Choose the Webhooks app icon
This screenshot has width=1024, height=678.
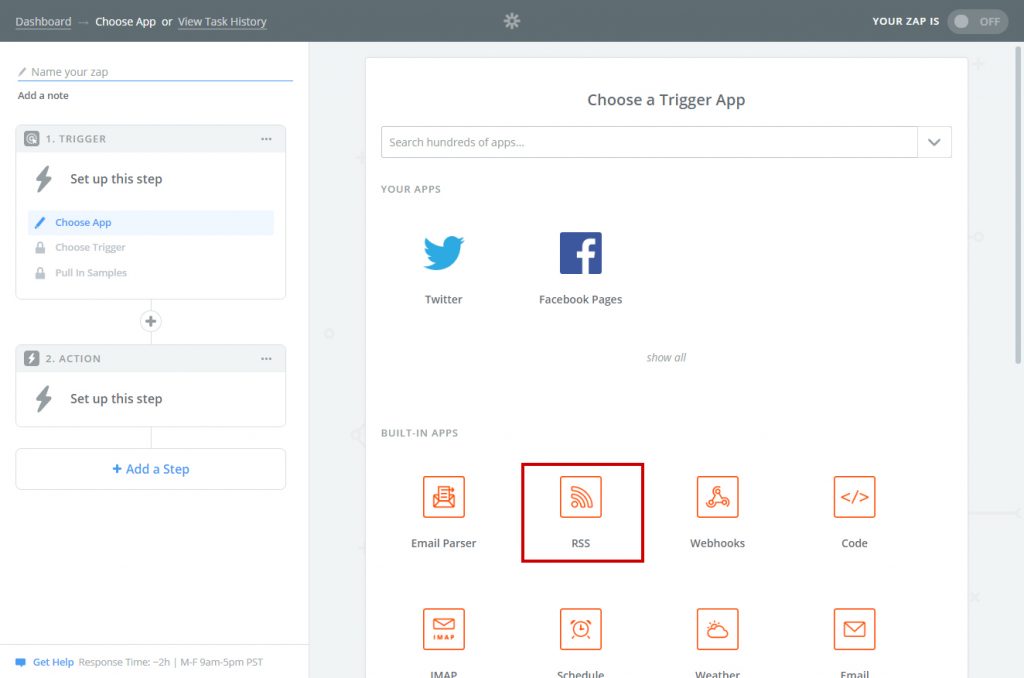717,497
